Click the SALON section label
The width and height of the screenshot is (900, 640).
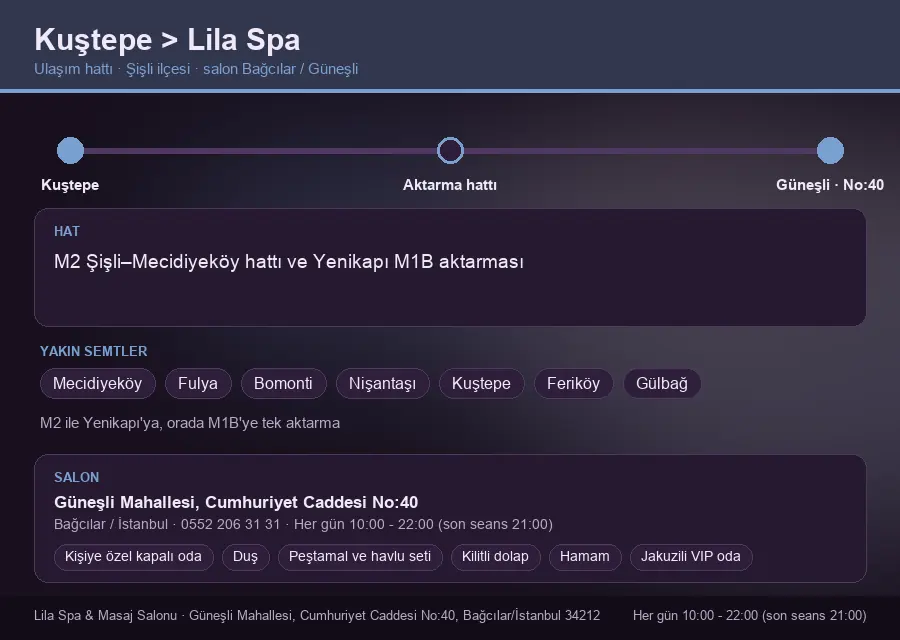[76, 478]
